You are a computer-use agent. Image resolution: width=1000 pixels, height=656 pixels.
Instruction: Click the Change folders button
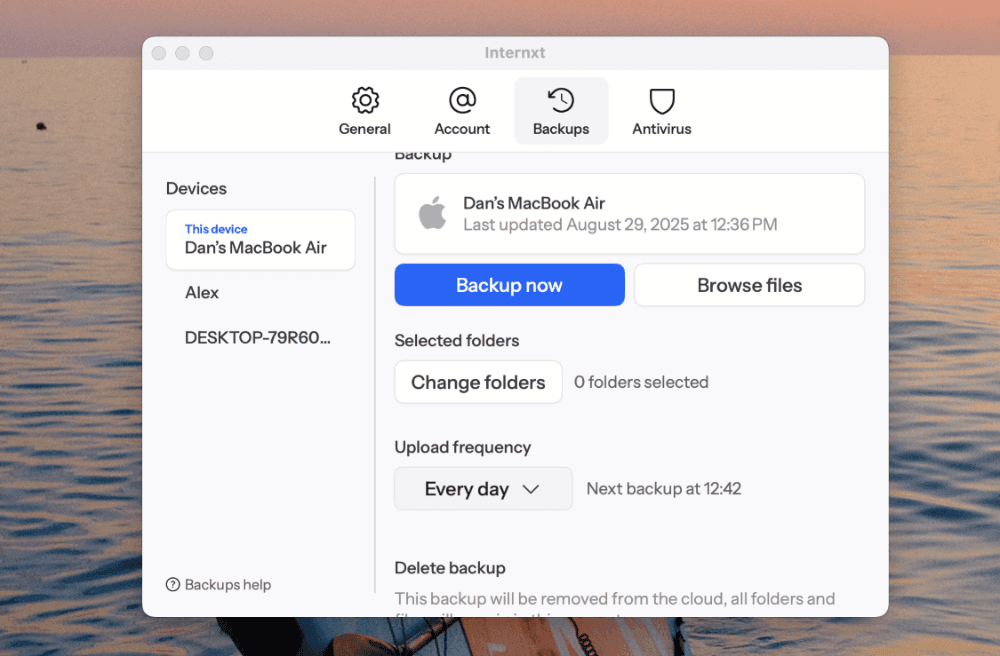coord(478,382)
